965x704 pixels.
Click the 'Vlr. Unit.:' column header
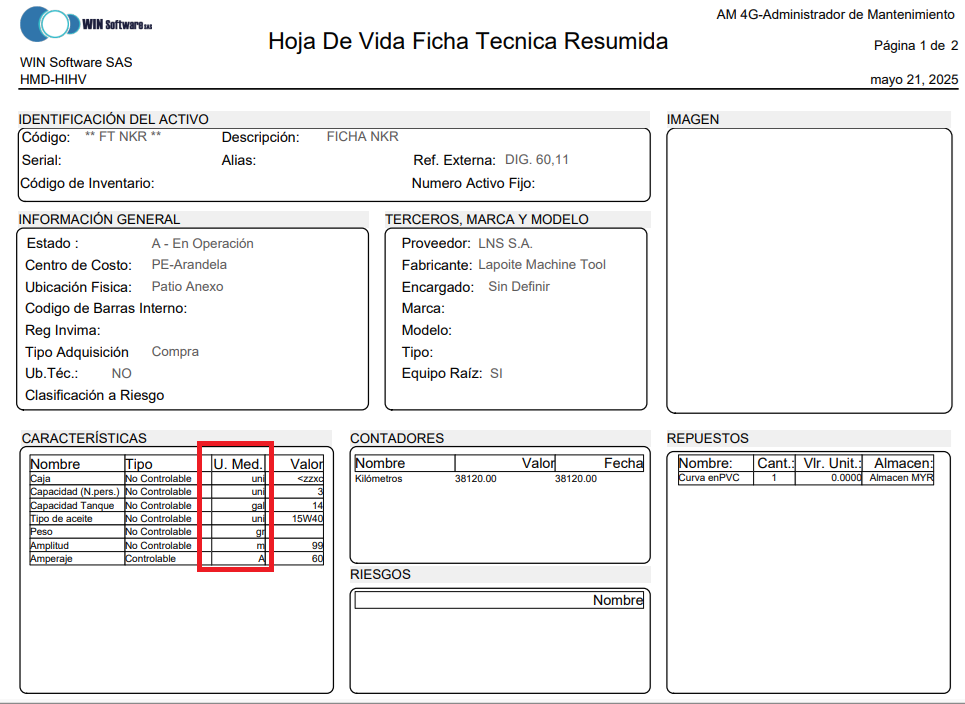coord(833,463)
